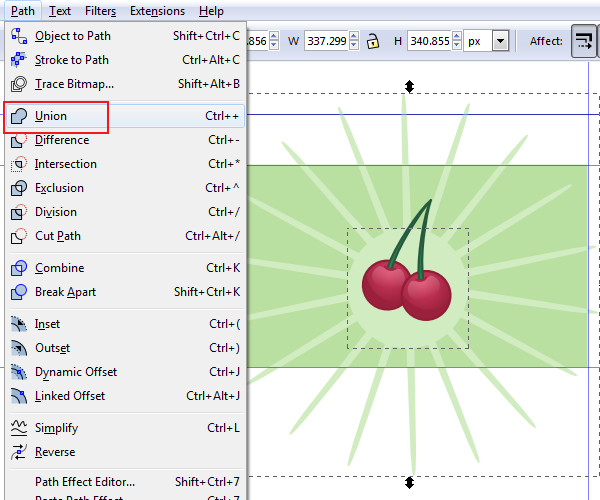The width and height of the screenshot is (600, 500).
Task: Click the Division icon
Action: point(19,212)
